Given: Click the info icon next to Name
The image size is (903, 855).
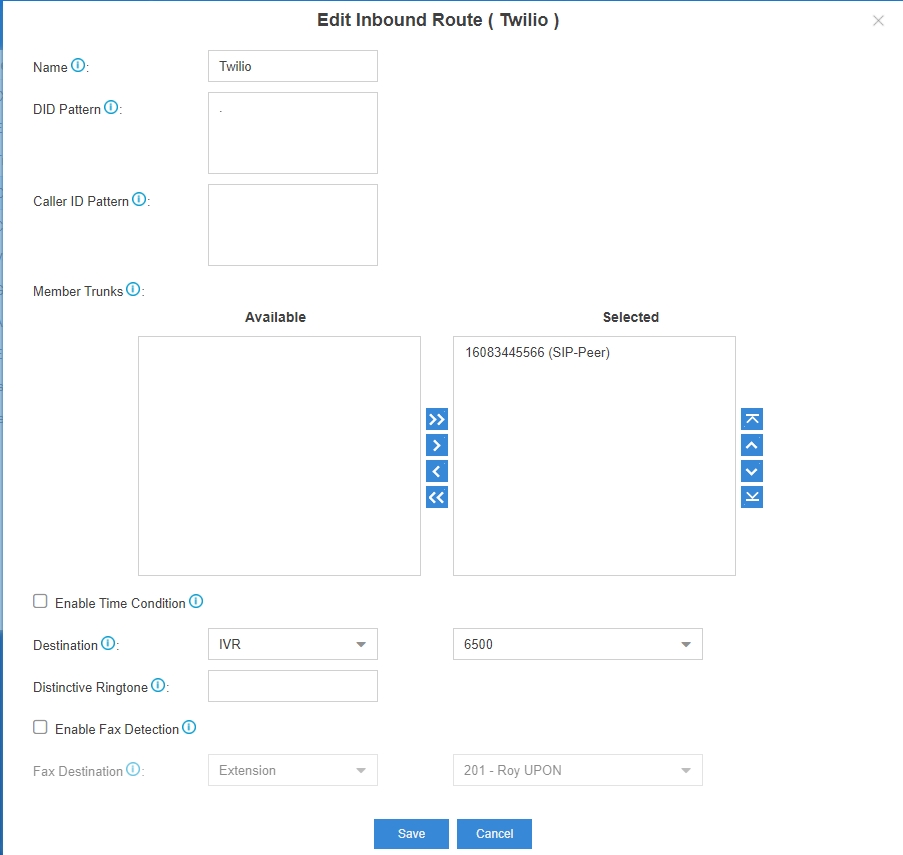Looking at the screenshot, I should tap(78, 66).
